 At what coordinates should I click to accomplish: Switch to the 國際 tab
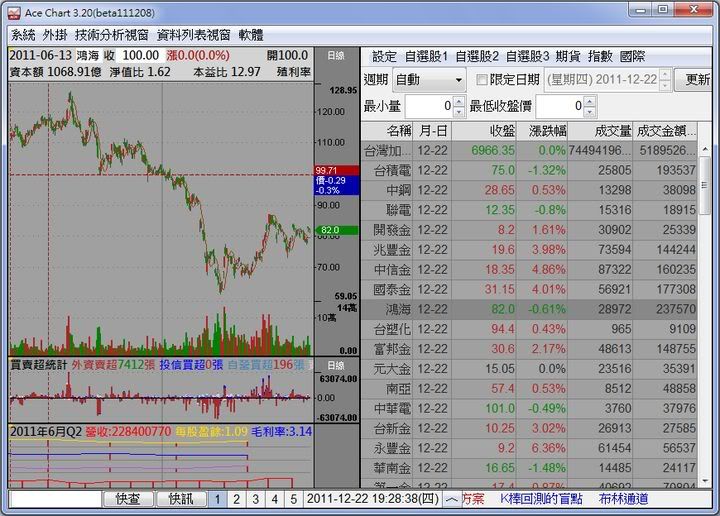[632, 56]
